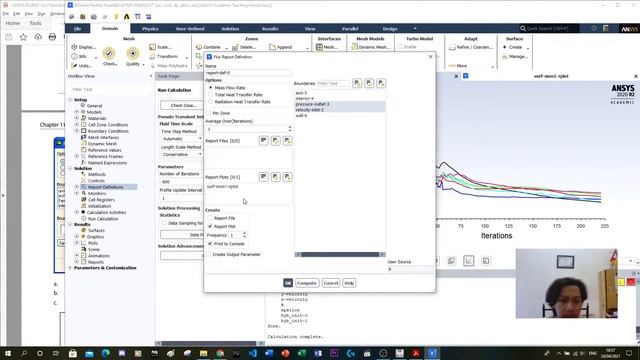Open Windows Start menu on taskbar
Screen dimensions: 640x360
[8, 353]
